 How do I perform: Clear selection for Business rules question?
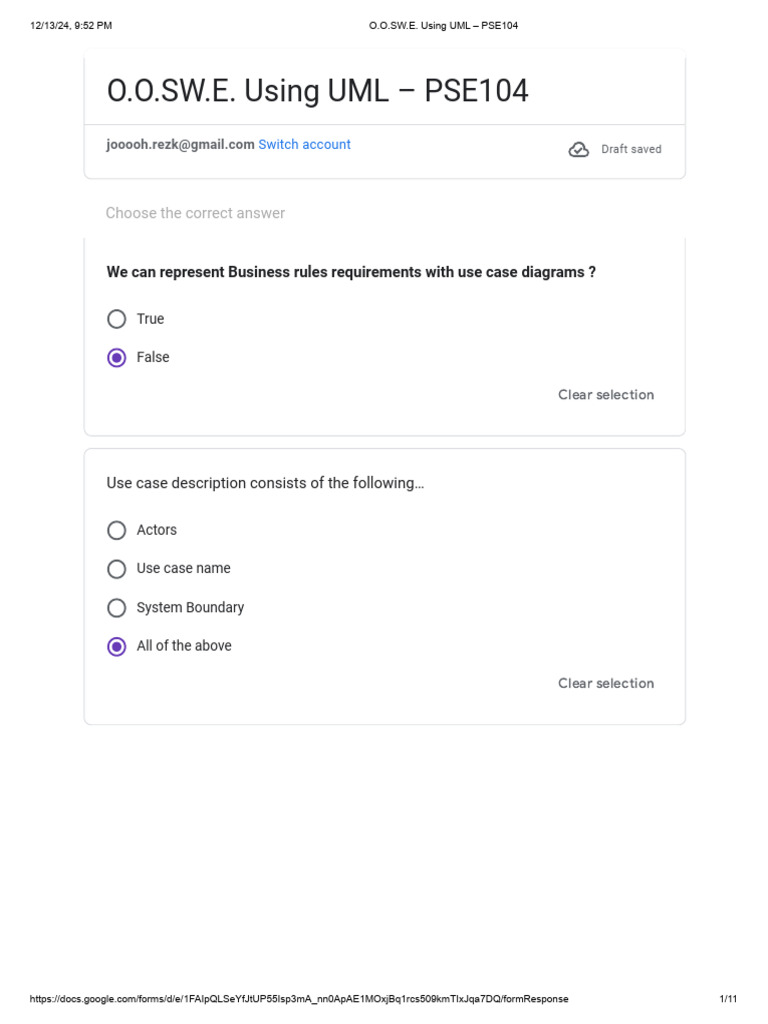point(606,395)
